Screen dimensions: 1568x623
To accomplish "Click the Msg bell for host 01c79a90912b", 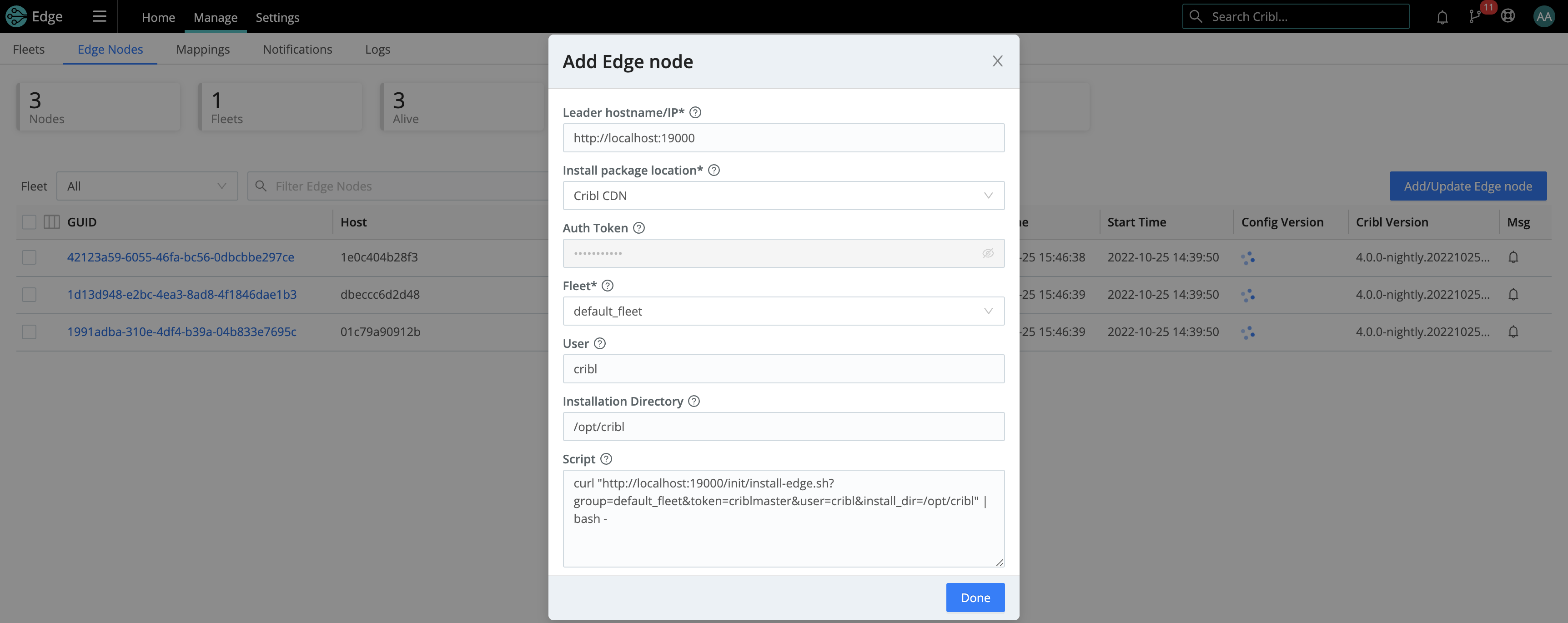I will click(1514, 332).
